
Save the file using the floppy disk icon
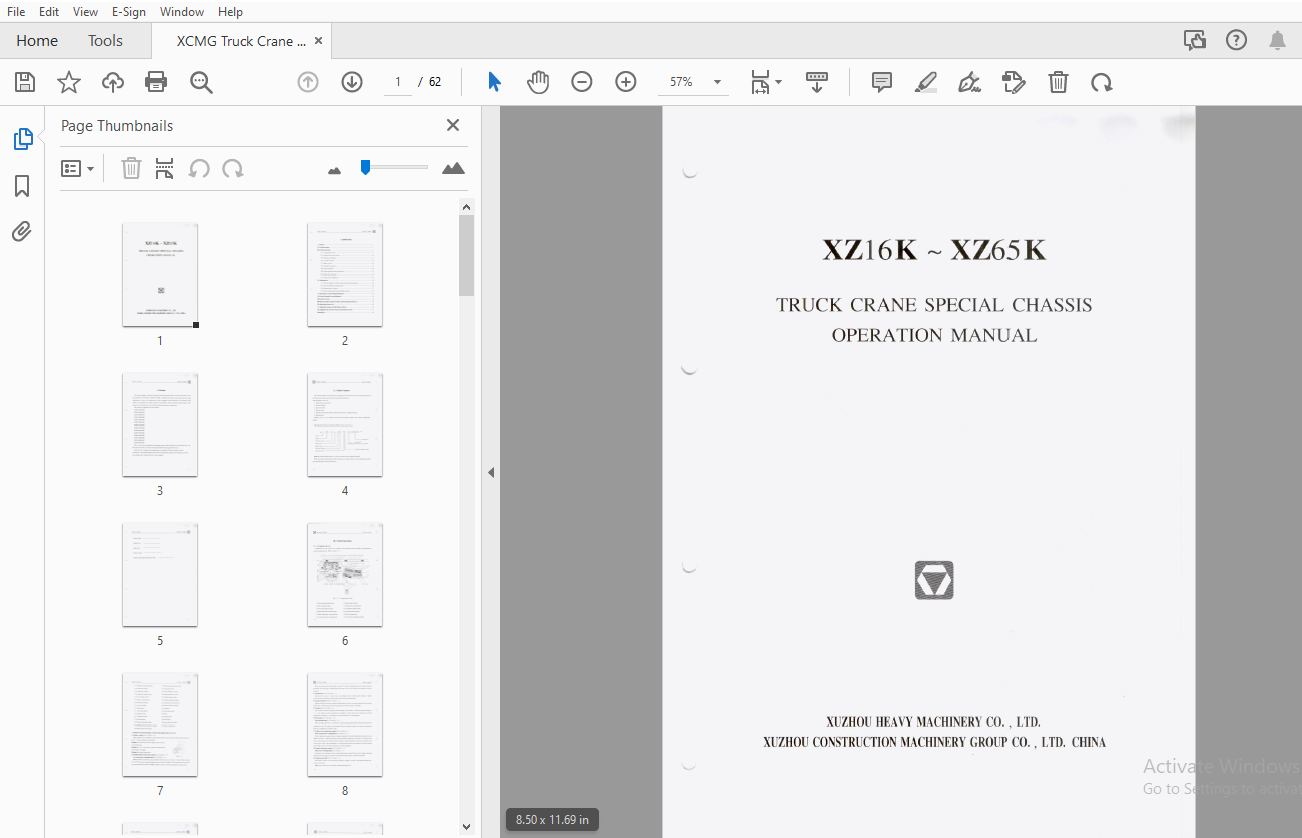(x=25, y=82)
